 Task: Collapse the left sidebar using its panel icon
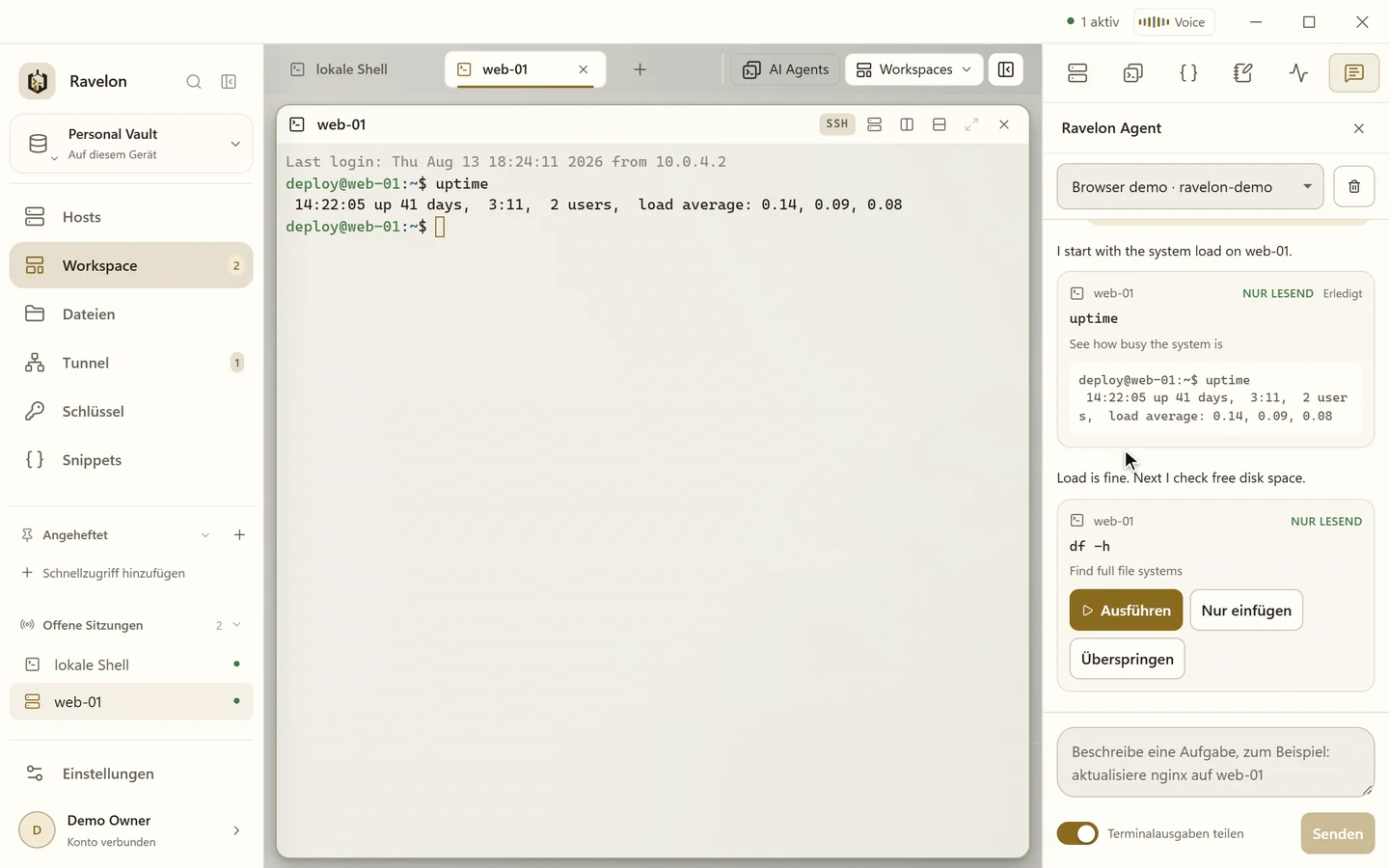tap(229, 82)
